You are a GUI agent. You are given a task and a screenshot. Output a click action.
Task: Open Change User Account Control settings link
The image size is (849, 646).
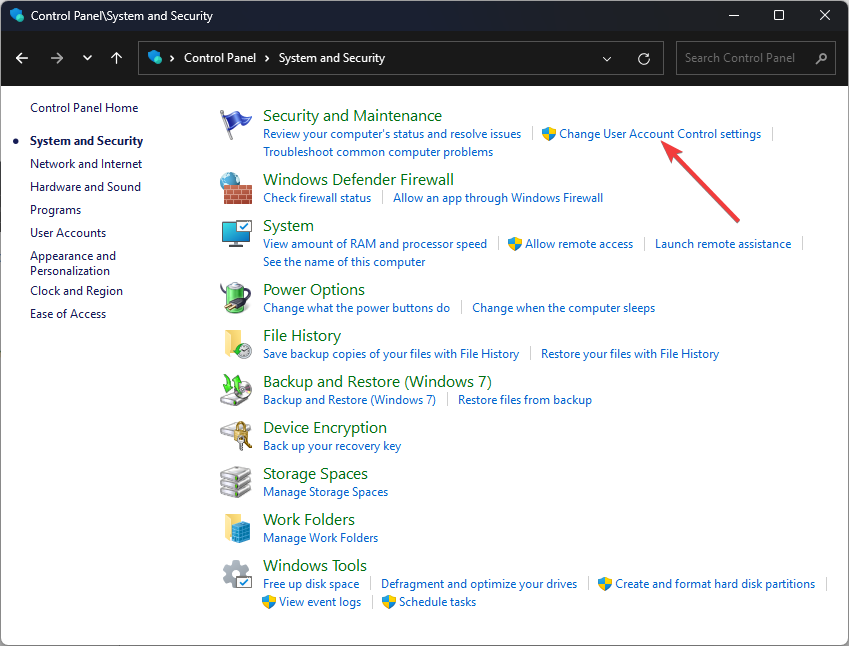tap(660, 134)
